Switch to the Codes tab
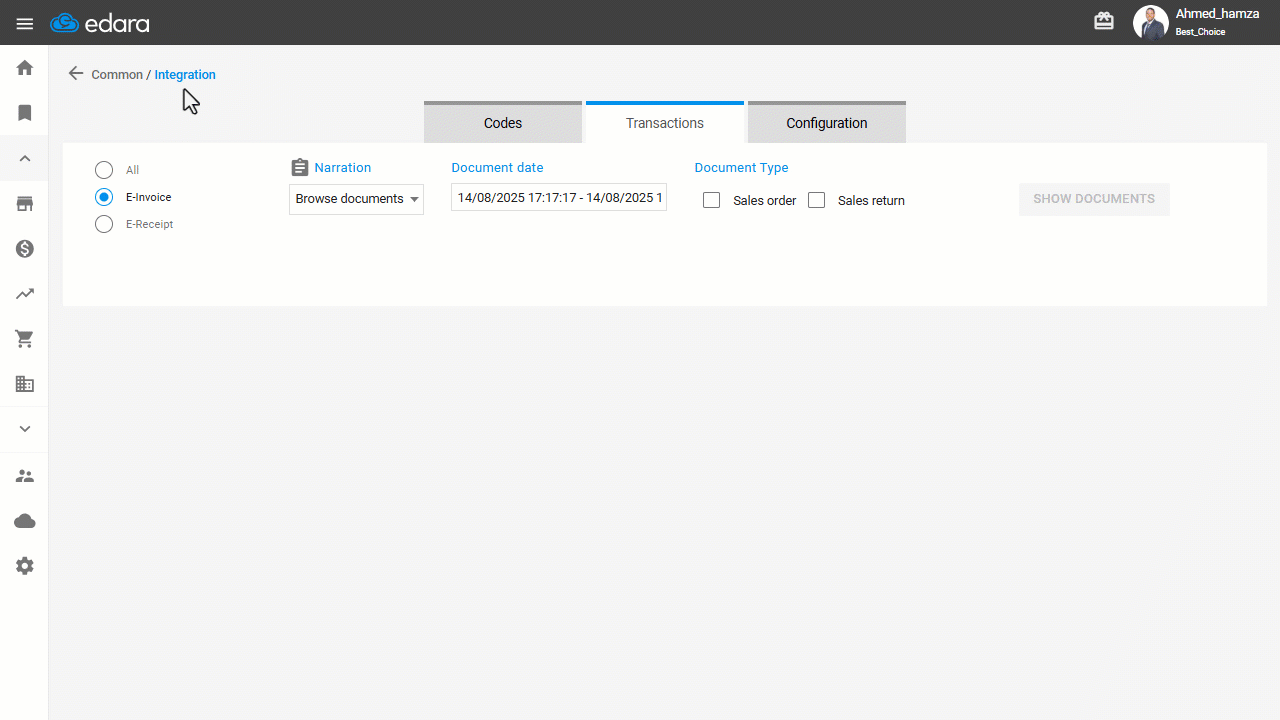 503,123
